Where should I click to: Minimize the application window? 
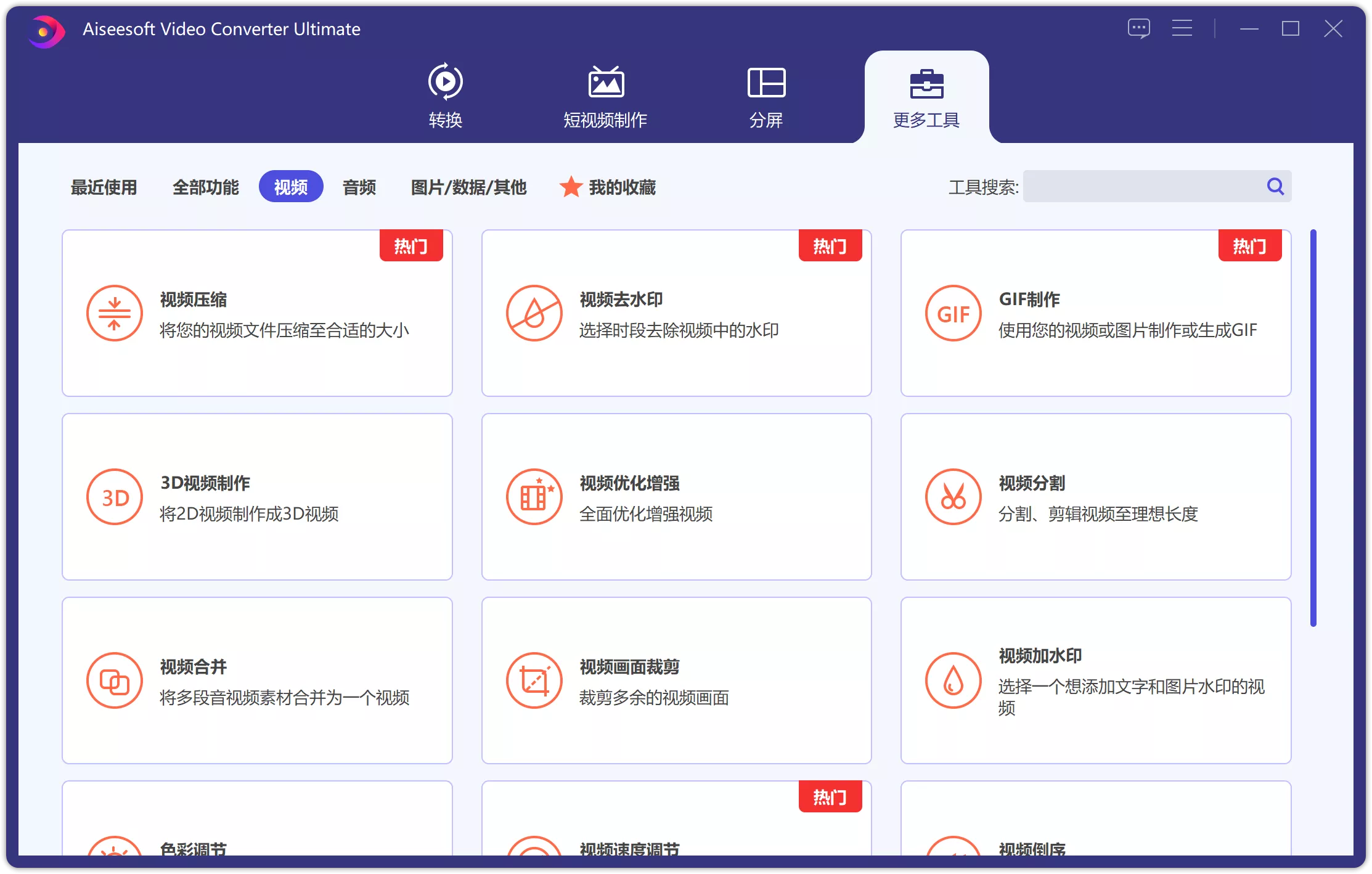click(x=1249, y=29)
